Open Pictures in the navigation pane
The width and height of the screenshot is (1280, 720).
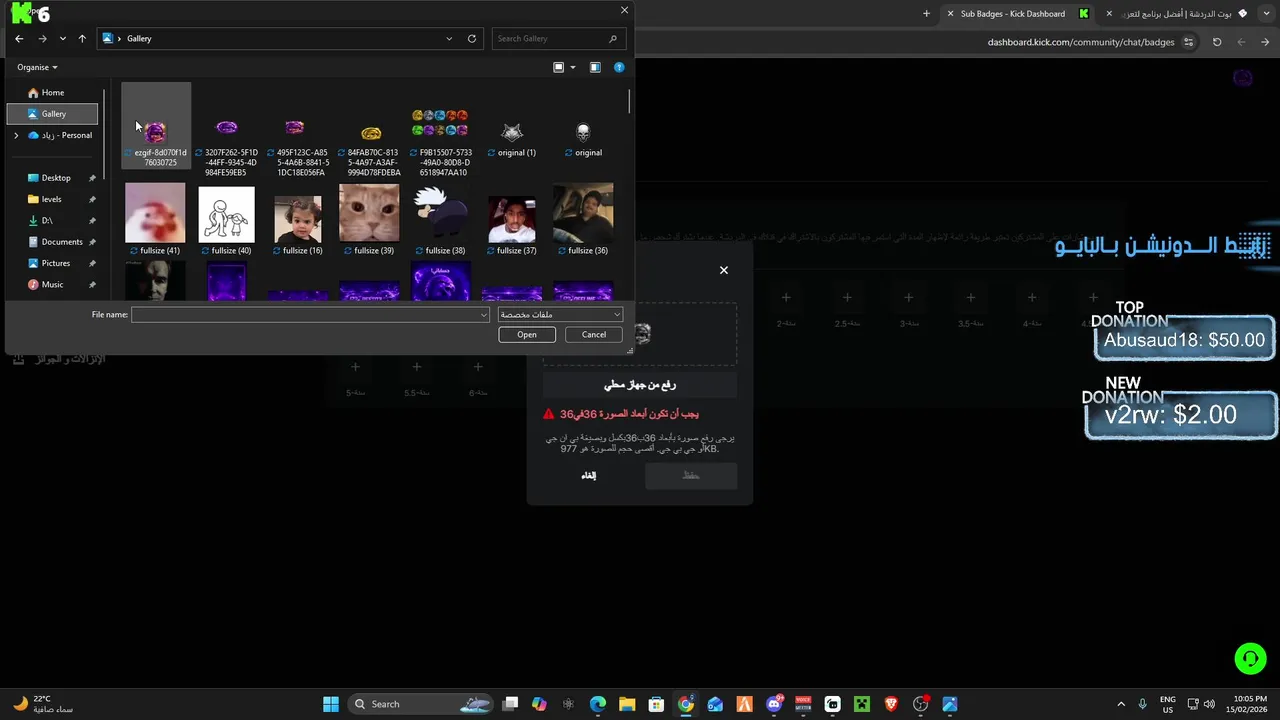pos(56,263)
